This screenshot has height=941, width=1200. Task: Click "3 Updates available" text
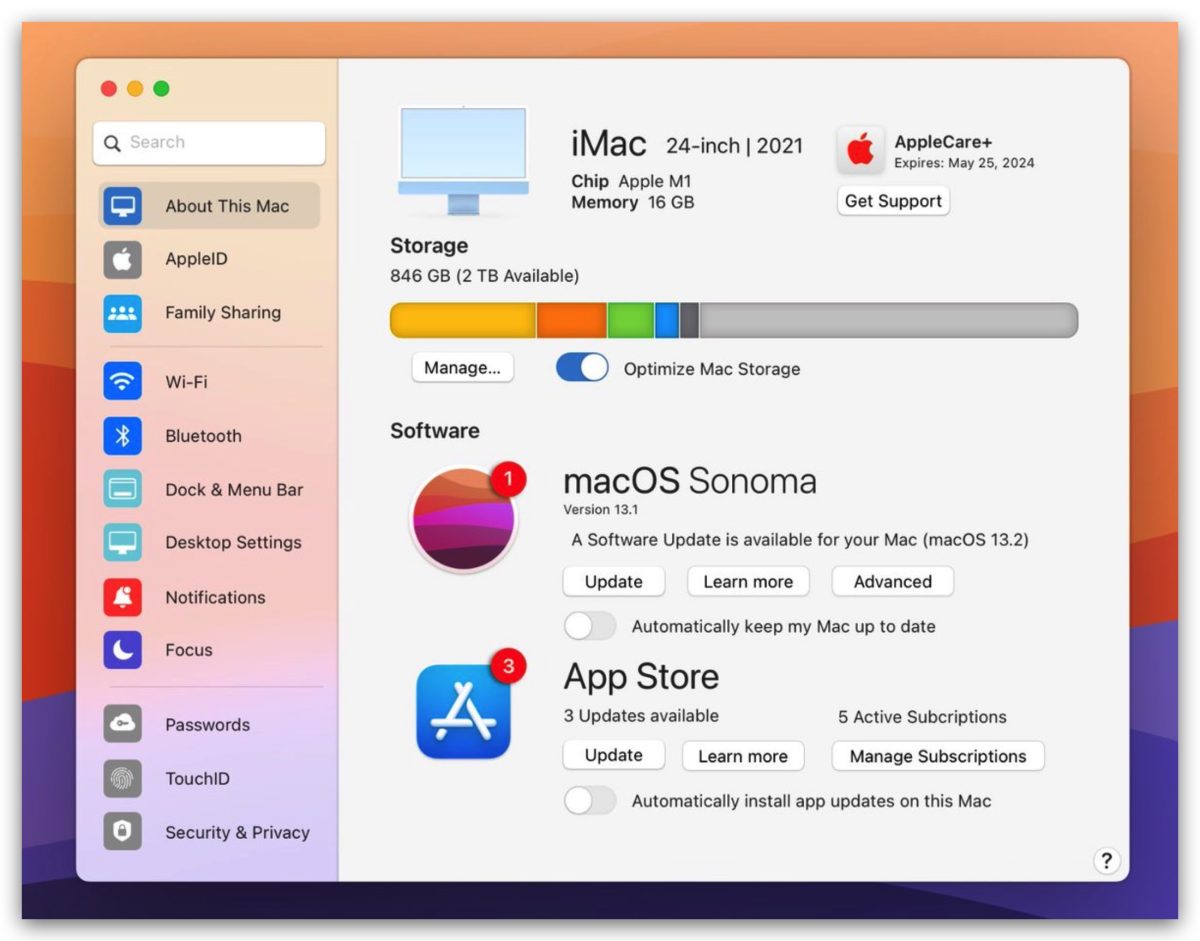641,716
